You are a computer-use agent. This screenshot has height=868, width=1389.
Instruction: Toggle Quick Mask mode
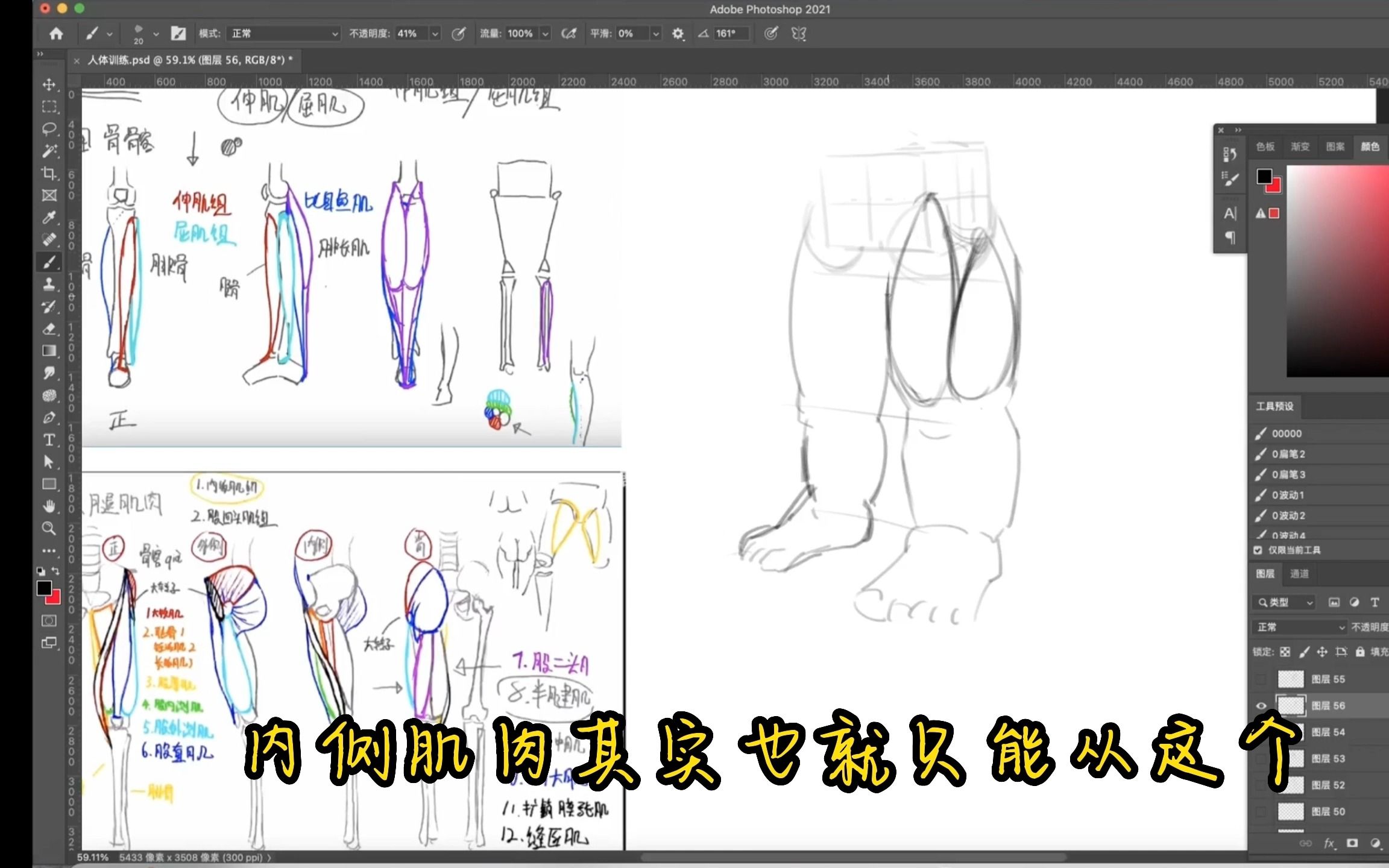[x=49, y=621]
